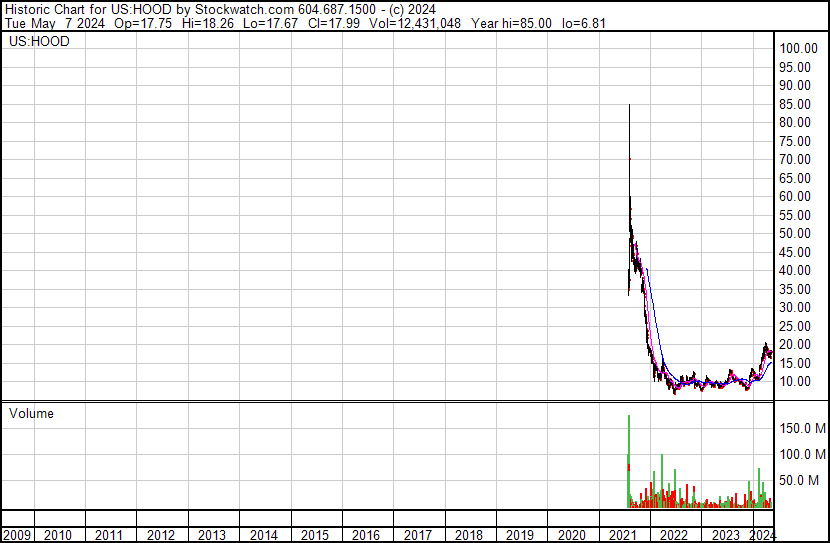This screenshot has width=830, height=543.
Task: Click the 65.00 price axis label
Action: pyautogui.click(x=795, y=178)
